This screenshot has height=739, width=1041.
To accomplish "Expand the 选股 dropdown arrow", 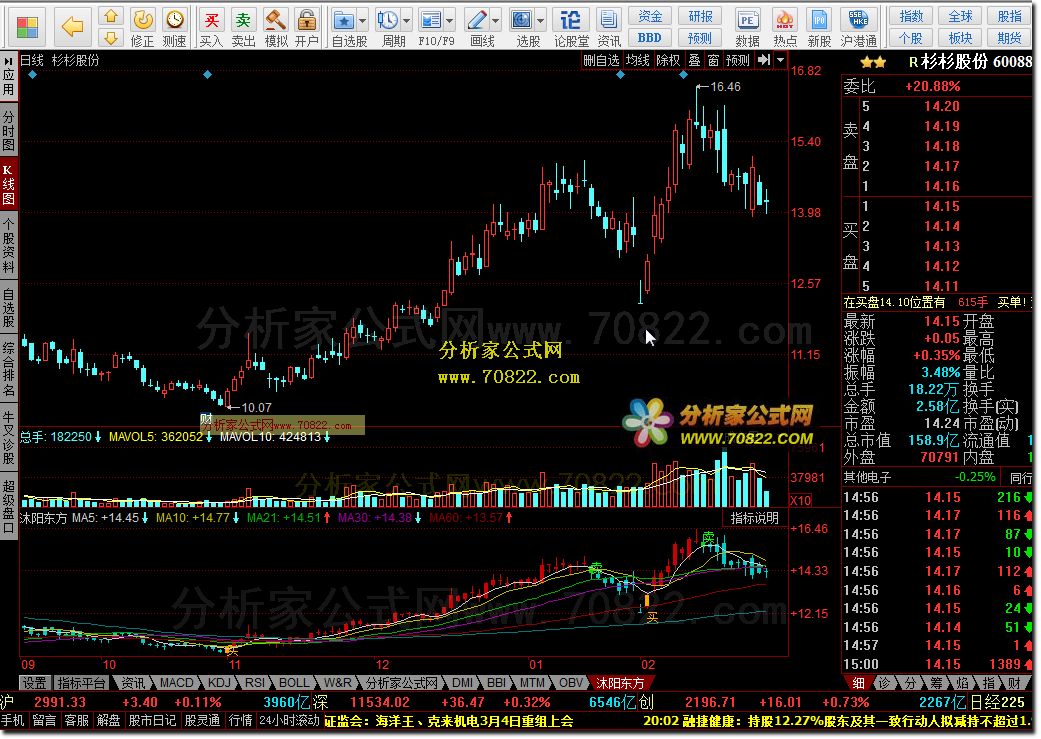I will click(540, 21).
